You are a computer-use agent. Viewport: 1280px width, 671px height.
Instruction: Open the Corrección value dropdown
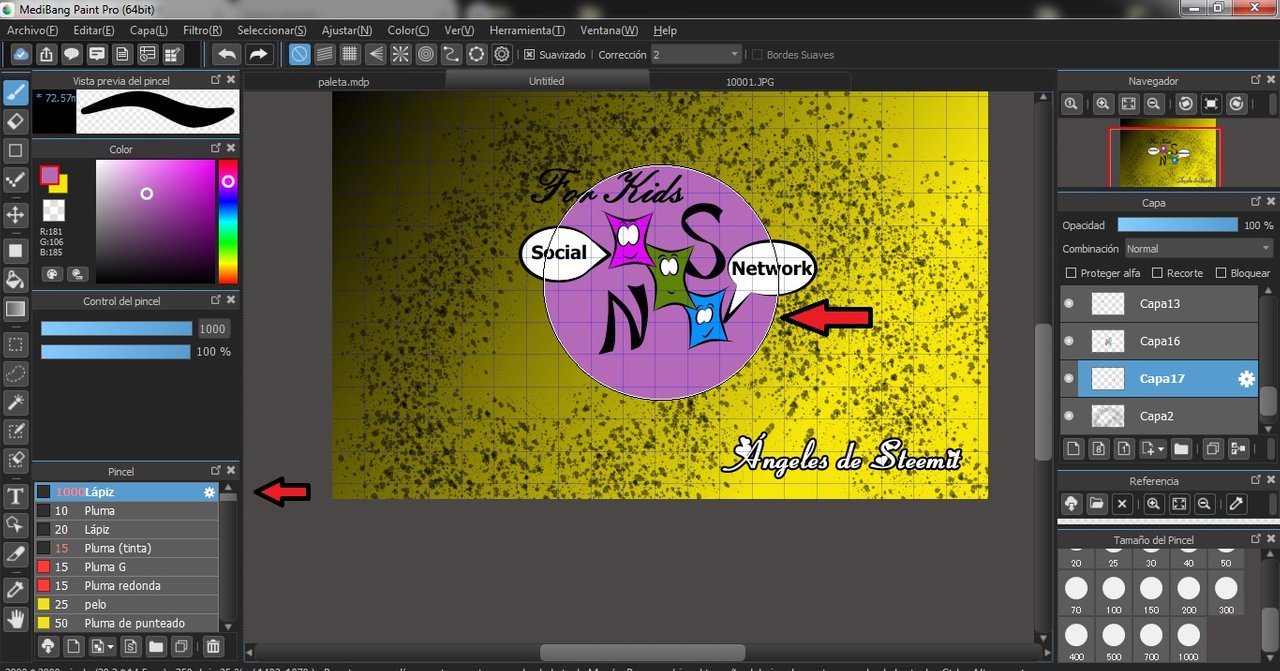click(697, 55)
